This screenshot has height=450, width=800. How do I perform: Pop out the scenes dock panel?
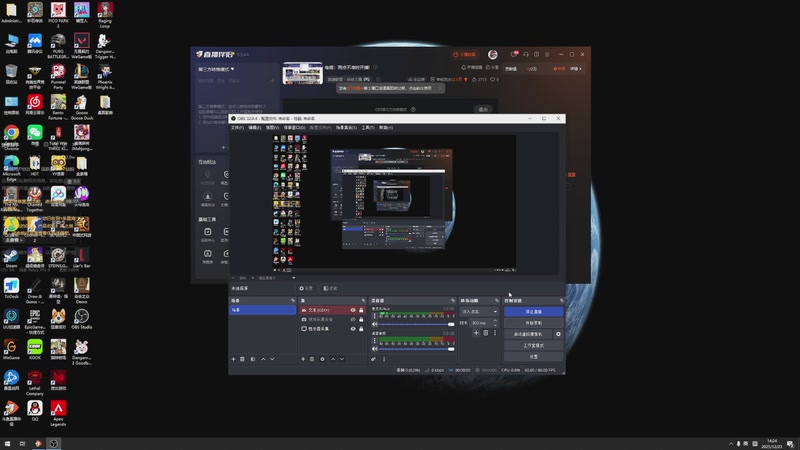293,301
